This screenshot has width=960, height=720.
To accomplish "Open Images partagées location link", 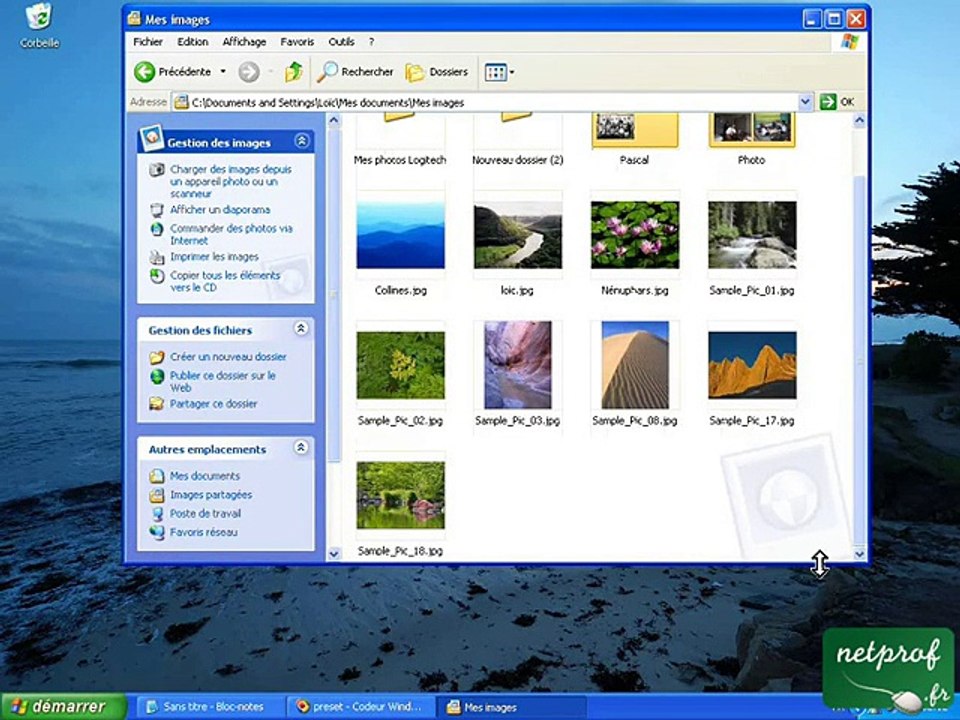I will pyautogui.click(x=211, y=495).
